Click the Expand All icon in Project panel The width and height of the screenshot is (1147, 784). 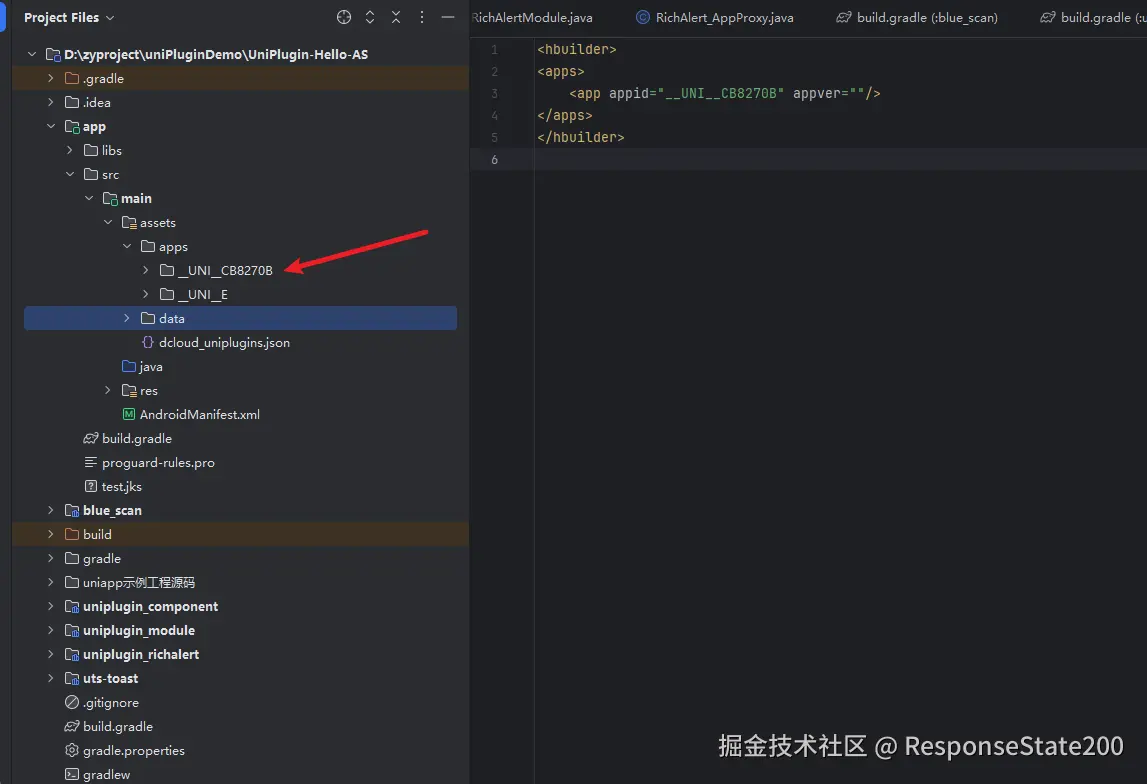coord(370,18)
